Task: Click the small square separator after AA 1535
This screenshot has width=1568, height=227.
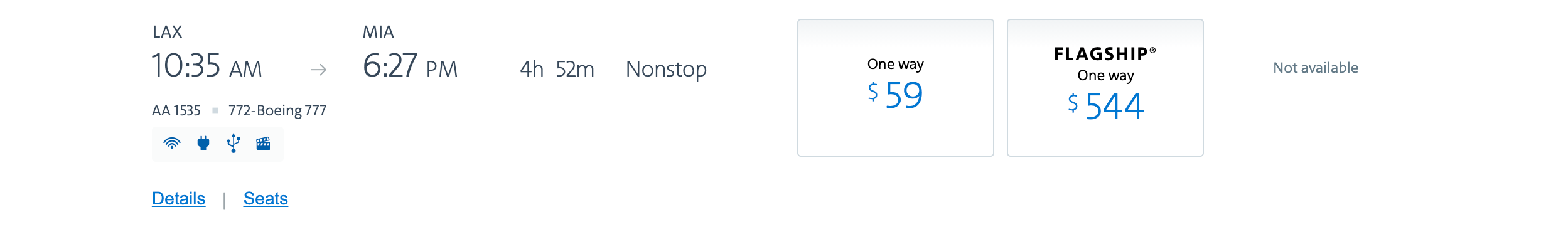Action: [x=215, y=110]
